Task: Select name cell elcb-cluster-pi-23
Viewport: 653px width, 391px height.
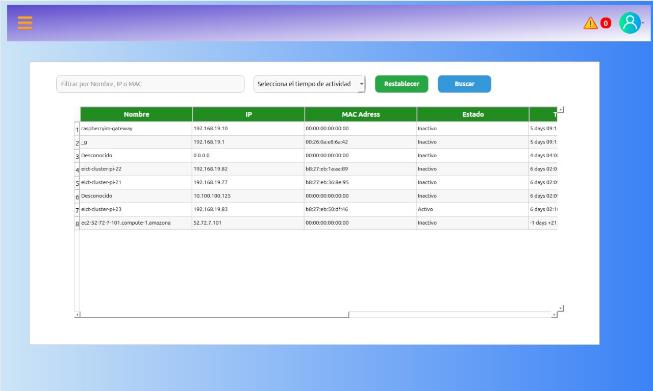Action: pyautogui.click(x=136, y=209)
